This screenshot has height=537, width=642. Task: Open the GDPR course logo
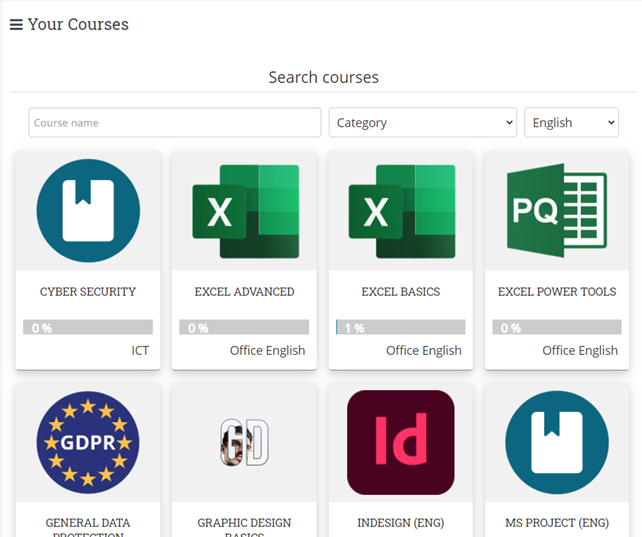[88, 442]
